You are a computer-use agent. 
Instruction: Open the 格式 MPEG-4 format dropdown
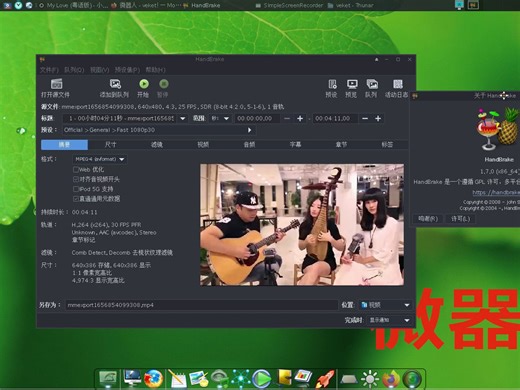pyautogui.click(x=100, y=159)
